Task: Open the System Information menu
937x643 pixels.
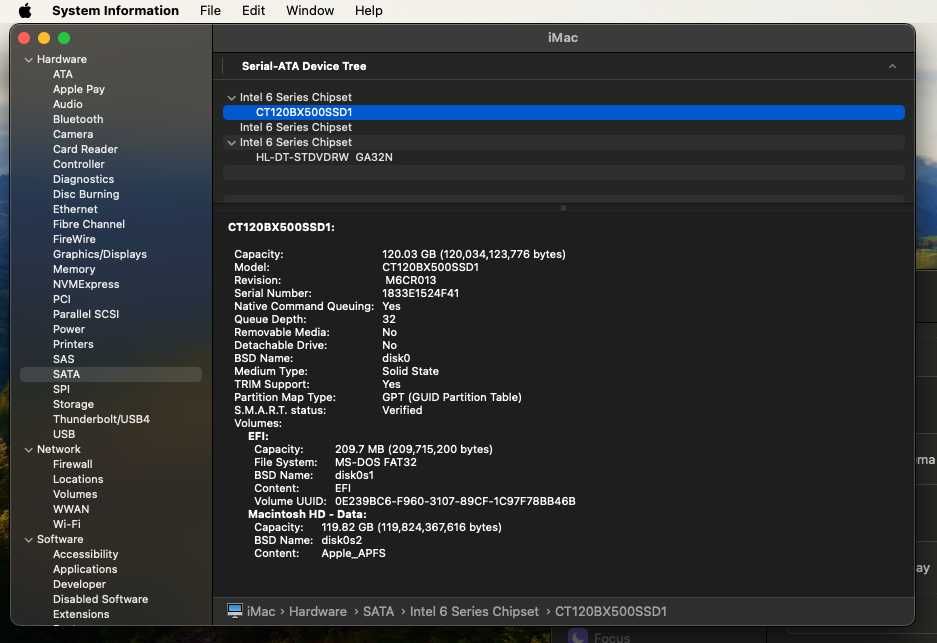Action: (115, 11)
